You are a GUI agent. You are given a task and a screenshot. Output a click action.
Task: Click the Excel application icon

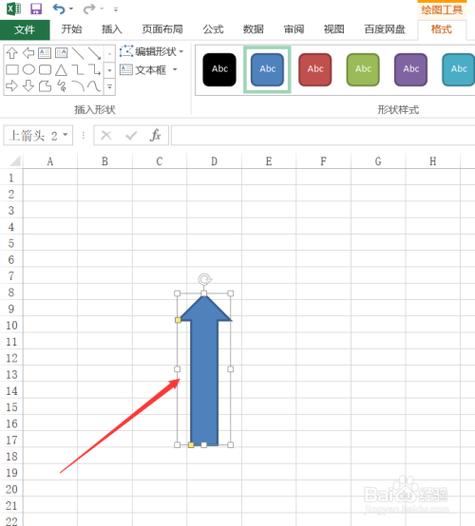(x=14, y=8)
